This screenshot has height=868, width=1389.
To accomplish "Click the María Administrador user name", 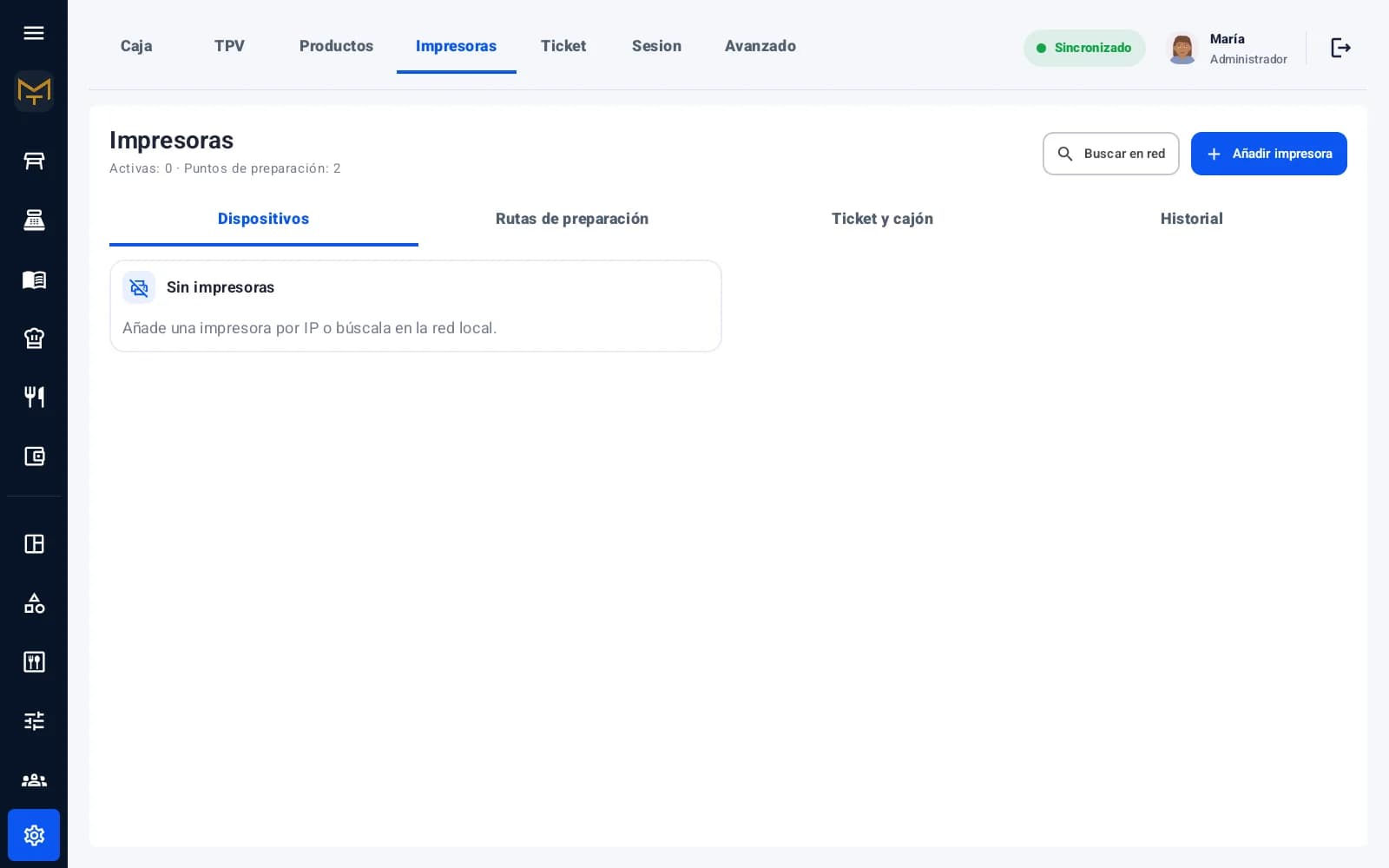I will pyautogui.click(x=1248, y=49).
